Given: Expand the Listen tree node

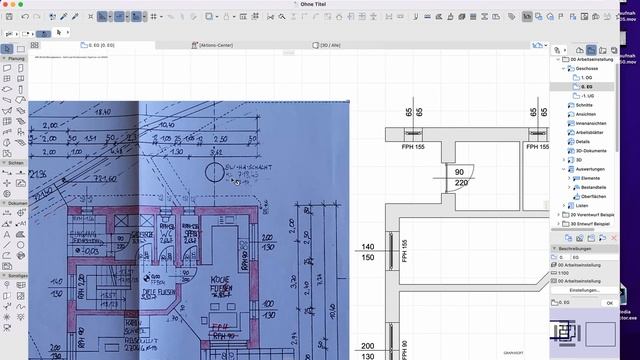Looking at the screenshot, I should (x=564, y=206).
